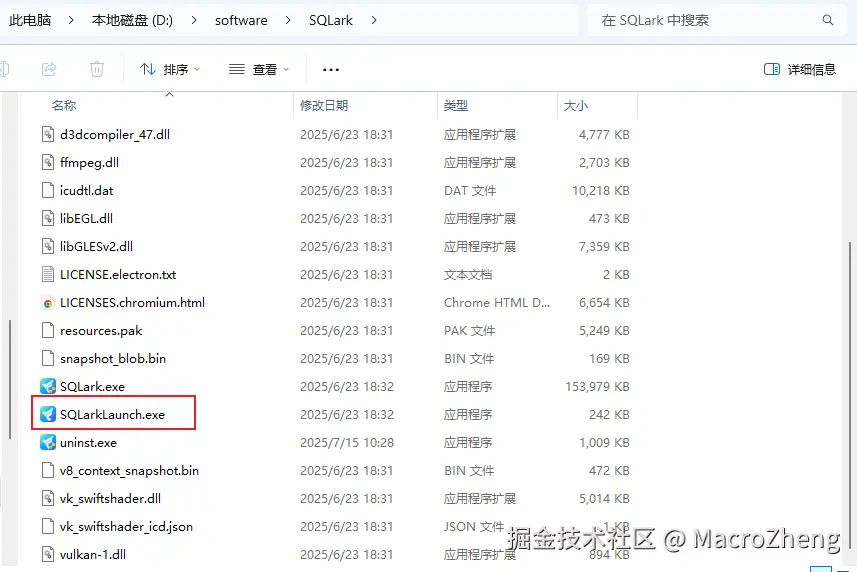Open the 查看 view dropdown

259,69
